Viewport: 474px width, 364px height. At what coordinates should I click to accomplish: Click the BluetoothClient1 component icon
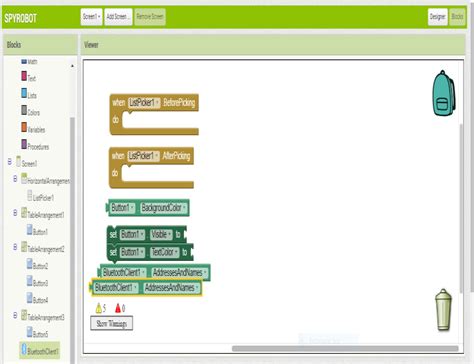pyautogui.click(x=24, y=349)
